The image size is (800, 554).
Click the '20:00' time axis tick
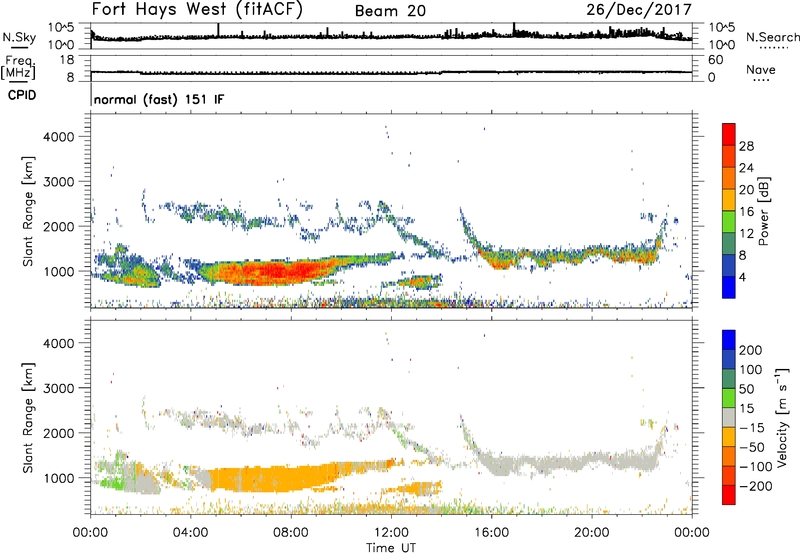click(x=592, y=533)
